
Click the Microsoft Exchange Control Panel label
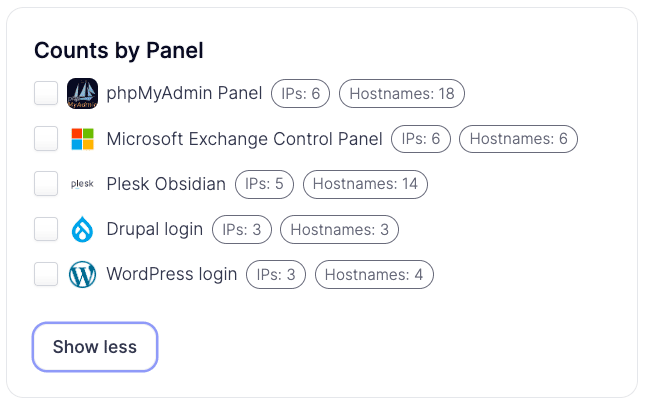244,139
